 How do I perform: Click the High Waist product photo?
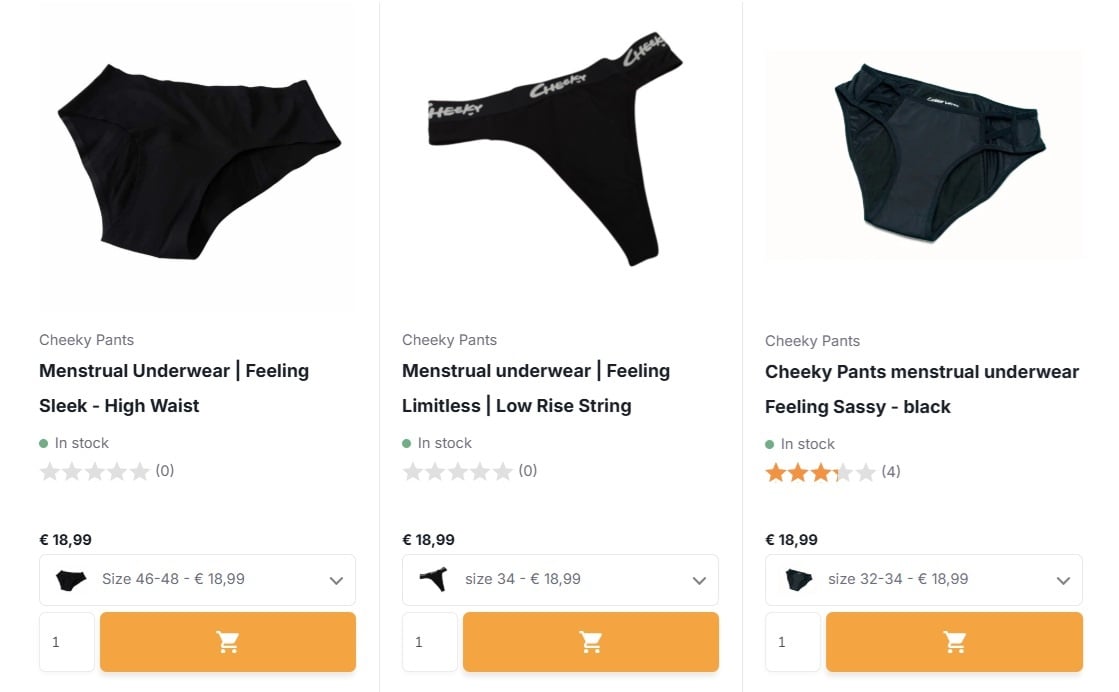pos(197,160)
